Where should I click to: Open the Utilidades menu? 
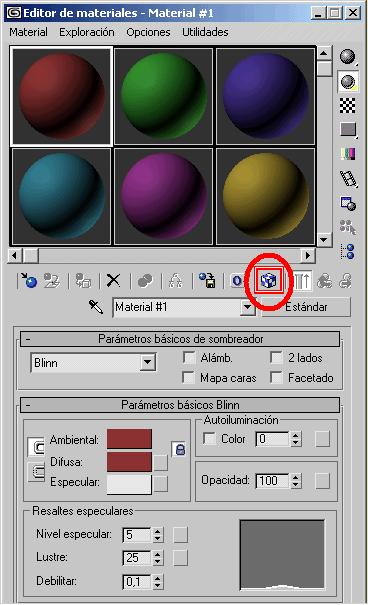205,32
